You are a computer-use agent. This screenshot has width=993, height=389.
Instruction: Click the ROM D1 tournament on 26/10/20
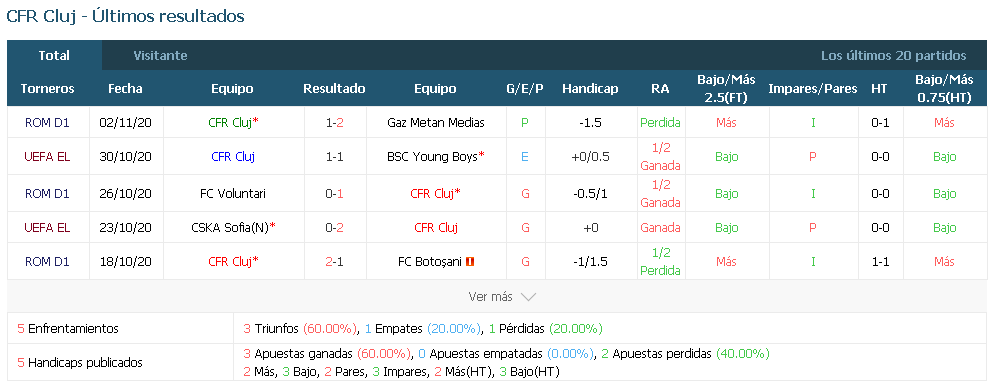point(47,193)
